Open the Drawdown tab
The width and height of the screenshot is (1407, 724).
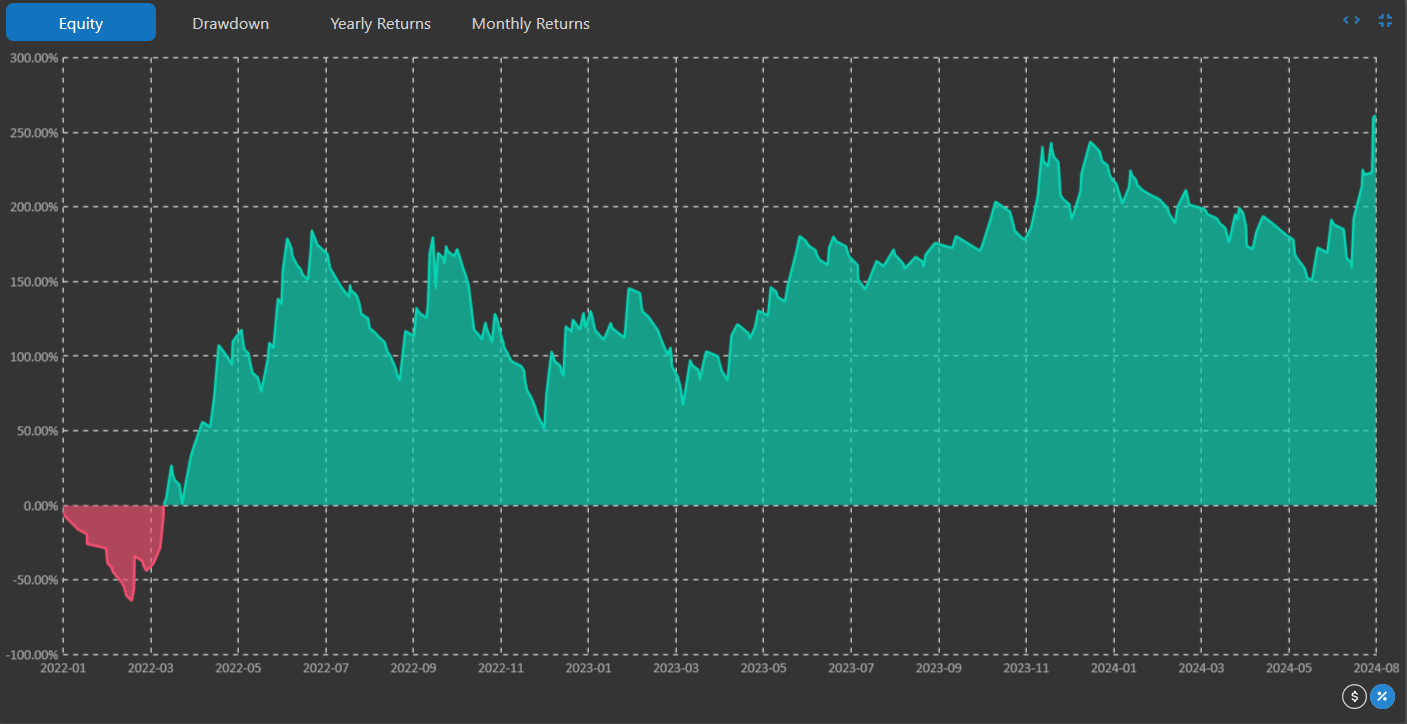click(x=230, y=23)
